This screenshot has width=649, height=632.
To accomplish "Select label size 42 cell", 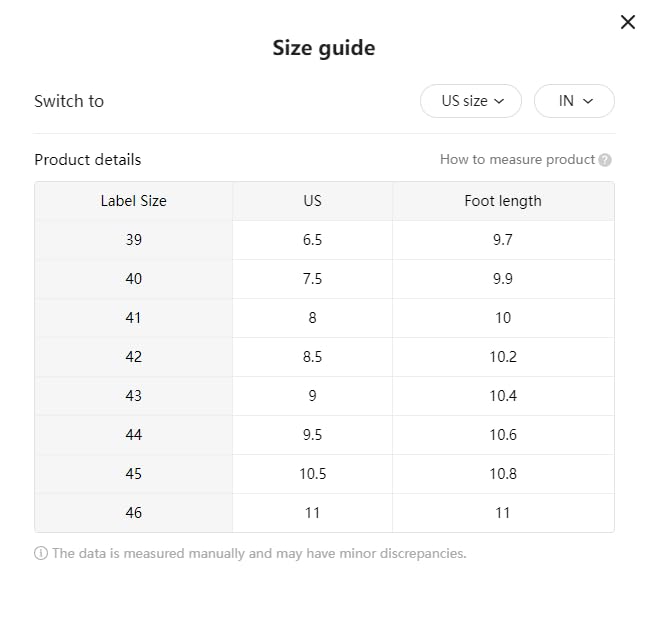I will pyautogui.click(x=134, y=357).
